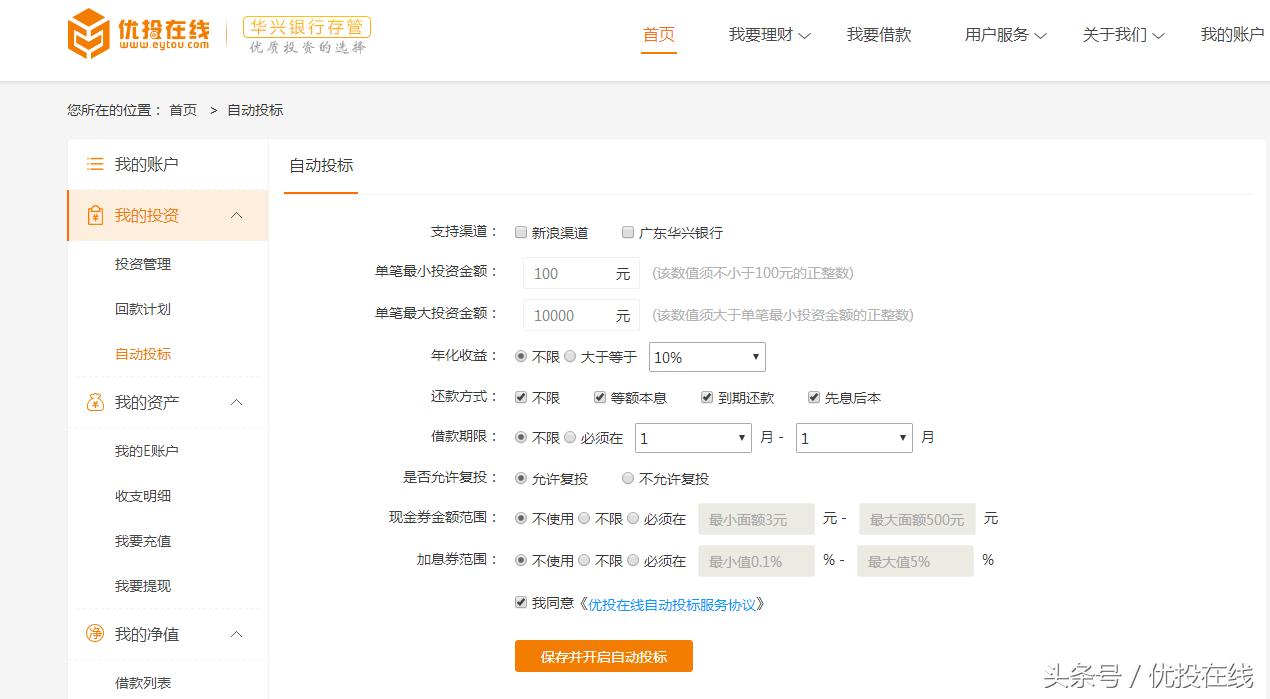Image resolution: width=1270 pixels, height=699 pixels.
Task: Click the minimum investment amount input field
Action: [580, 272]
